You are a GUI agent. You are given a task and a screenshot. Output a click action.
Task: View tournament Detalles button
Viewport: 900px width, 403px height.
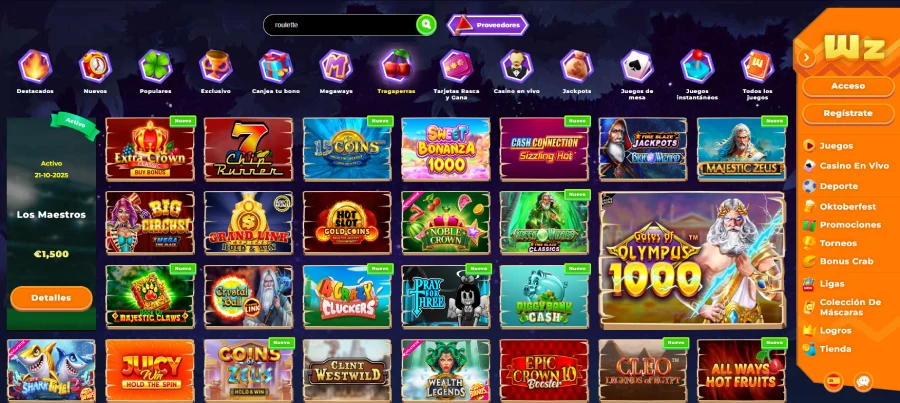point(51,298)
